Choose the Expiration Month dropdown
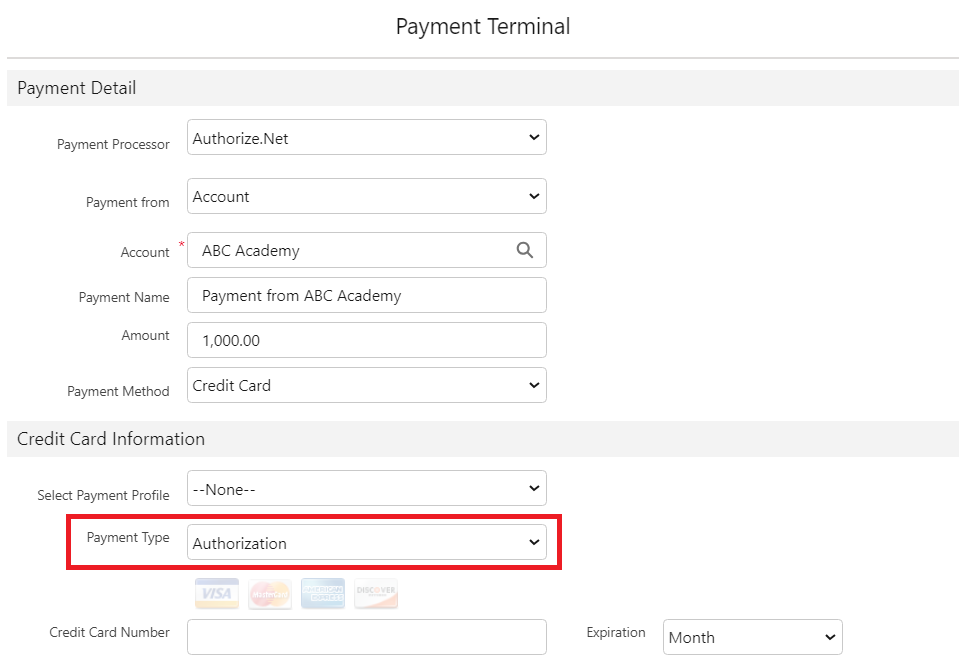Image resolution: width=962 pixels, height=663 pixels. pyautogui.click(x=752, y=637)
